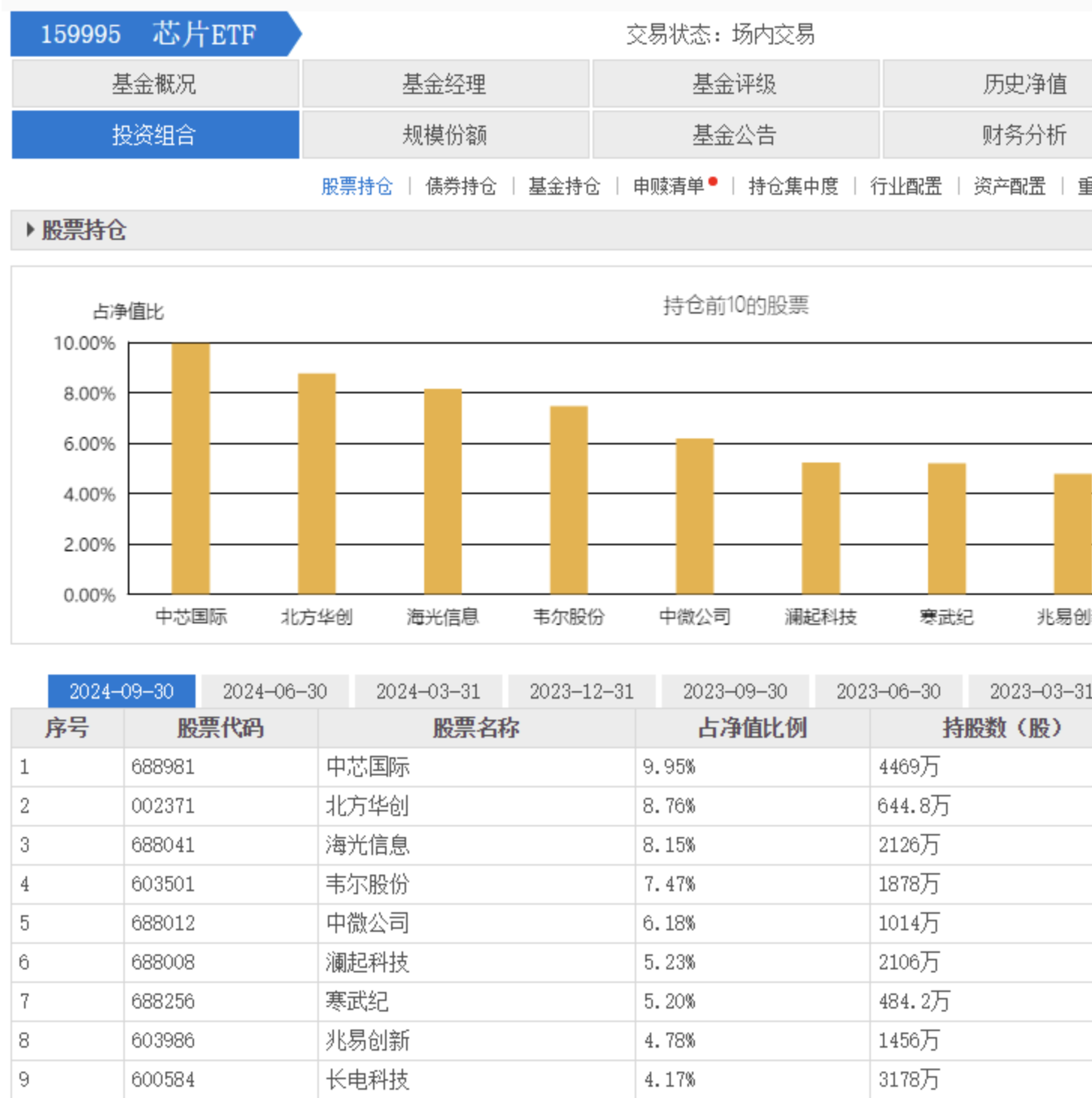Open the 财务分析 tab
Viewport: 1092px width, 1098px height.
tap(987, 135)
